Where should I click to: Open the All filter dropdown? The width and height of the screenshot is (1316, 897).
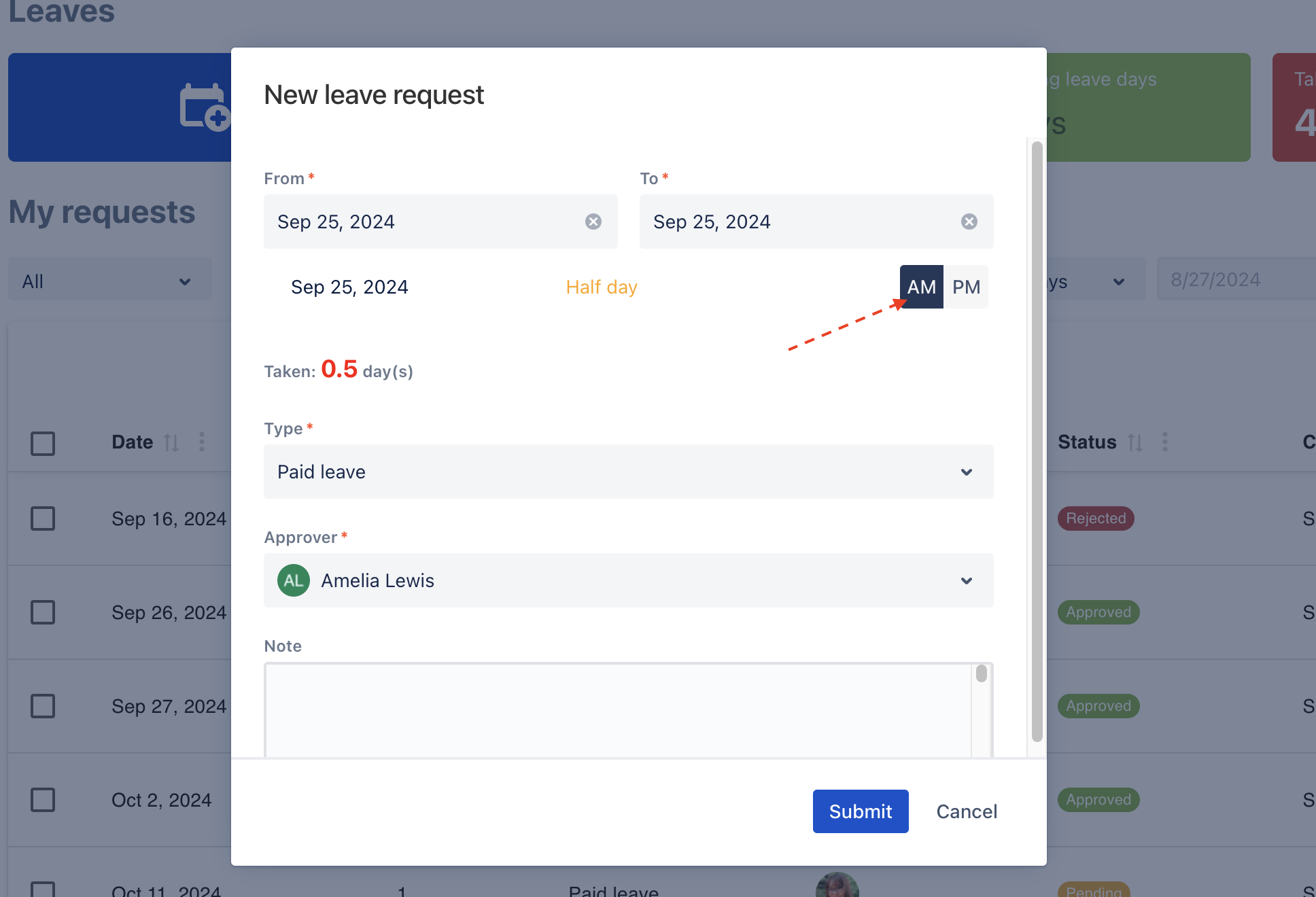[x=110, y=281]
